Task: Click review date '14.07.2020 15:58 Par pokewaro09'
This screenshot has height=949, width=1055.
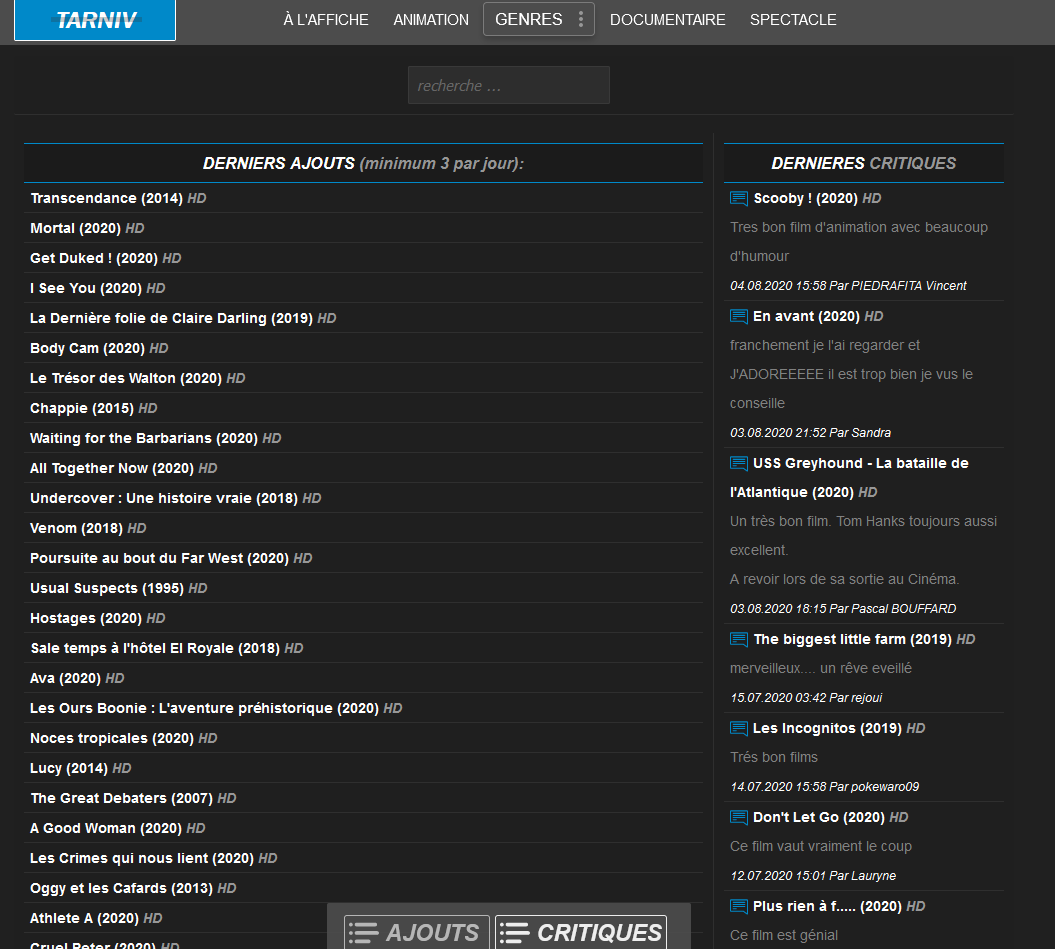Action: [825, 787]
